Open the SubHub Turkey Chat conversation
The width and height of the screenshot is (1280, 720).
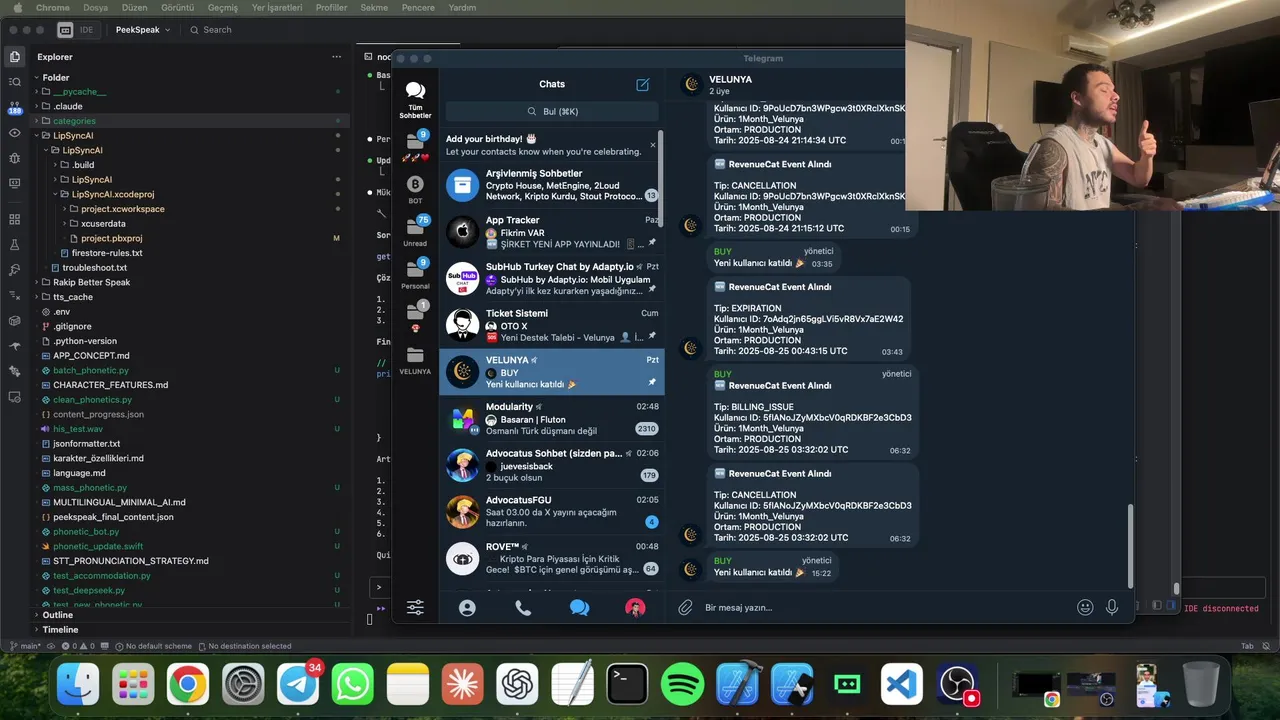(x=552, y=279)
